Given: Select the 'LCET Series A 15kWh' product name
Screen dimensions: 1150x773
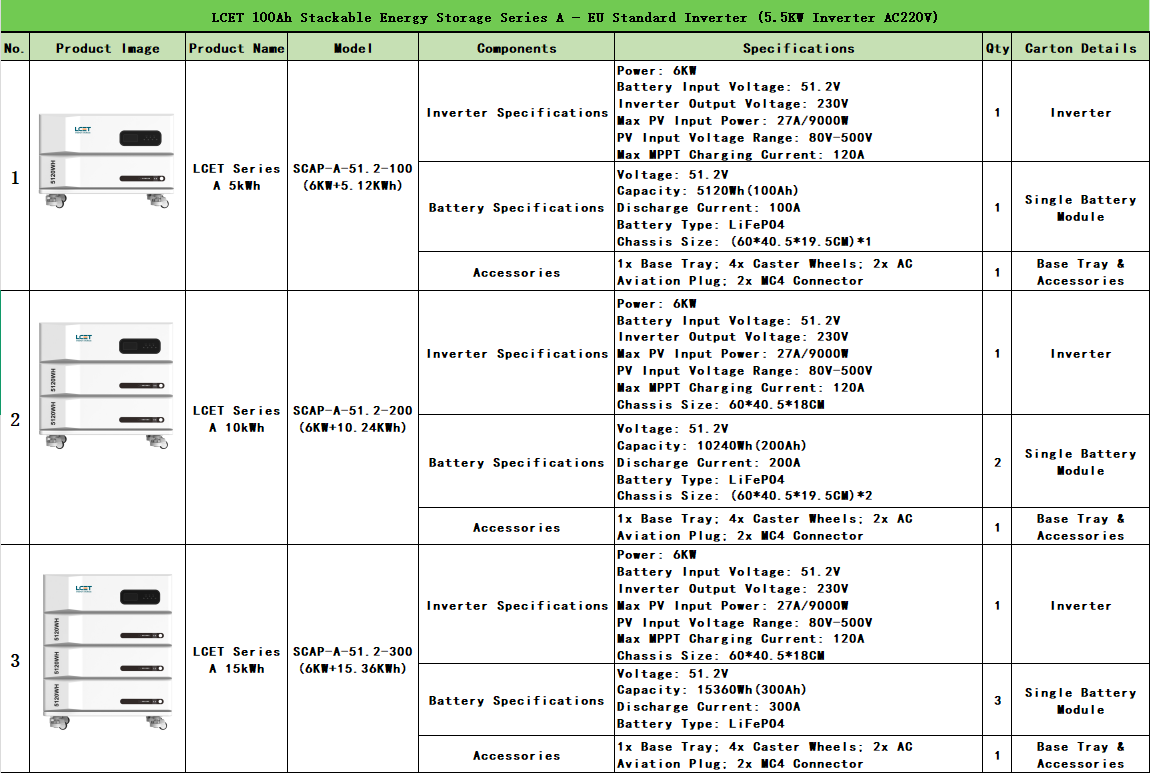Looking at the screenshot, I should click(236, 659).
